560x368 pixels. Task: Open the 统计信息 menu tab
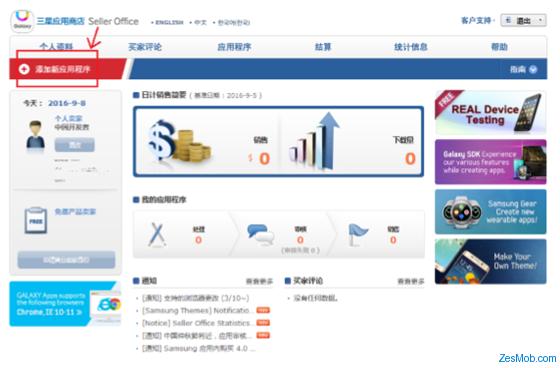click(x=411, y=47)
